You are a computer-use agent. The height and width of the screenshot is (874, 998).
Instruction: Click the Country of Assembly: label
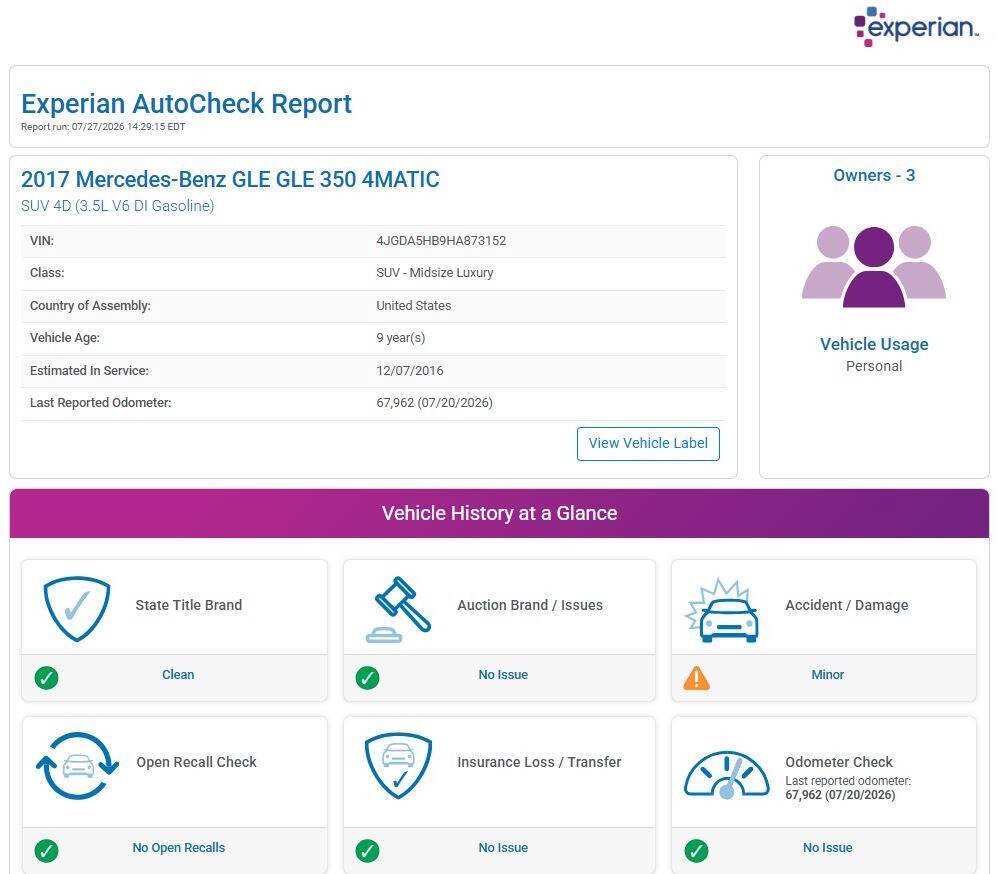tap(90, 306)
